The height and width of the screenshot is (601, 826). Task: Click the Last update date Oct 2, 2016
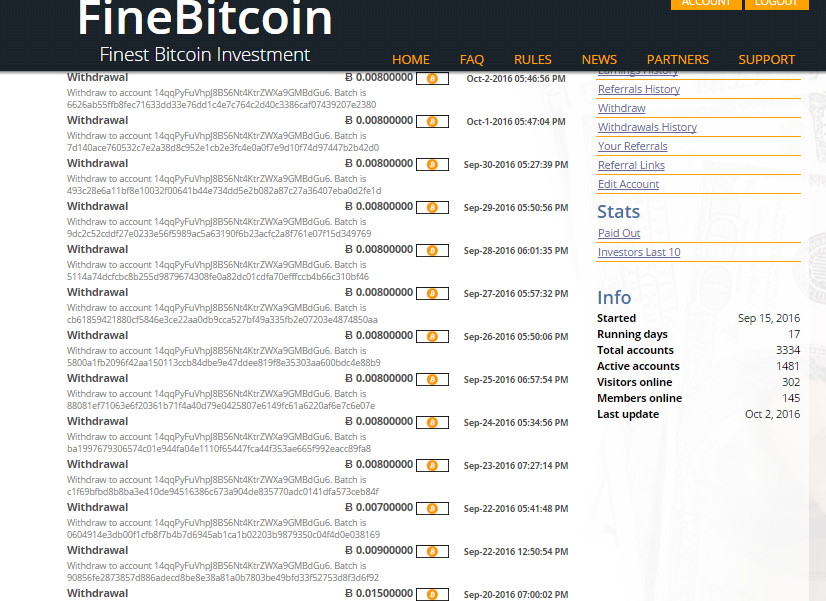[772, 414]
